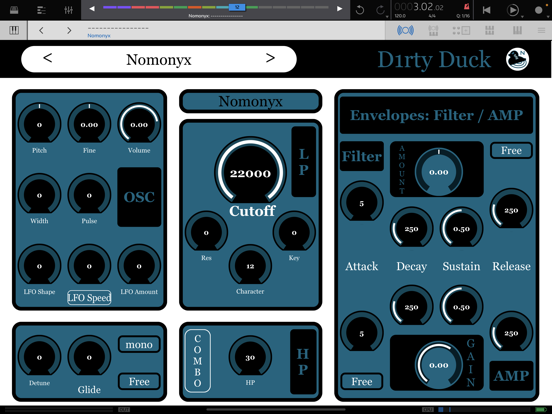
Task: Open the track inspector list icon
Action: click(41, 10)
